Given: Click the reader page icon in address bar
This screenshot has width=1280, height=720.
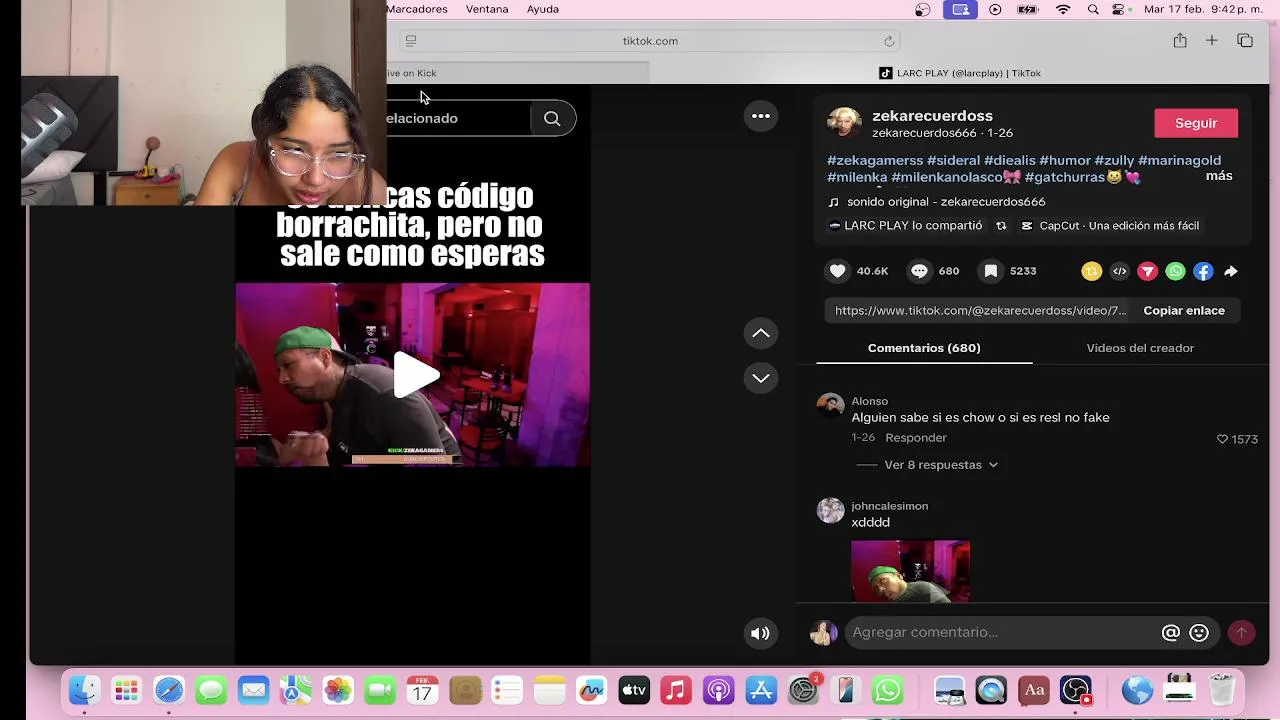Looking at the screenshot, I should [x=411, y=41].
